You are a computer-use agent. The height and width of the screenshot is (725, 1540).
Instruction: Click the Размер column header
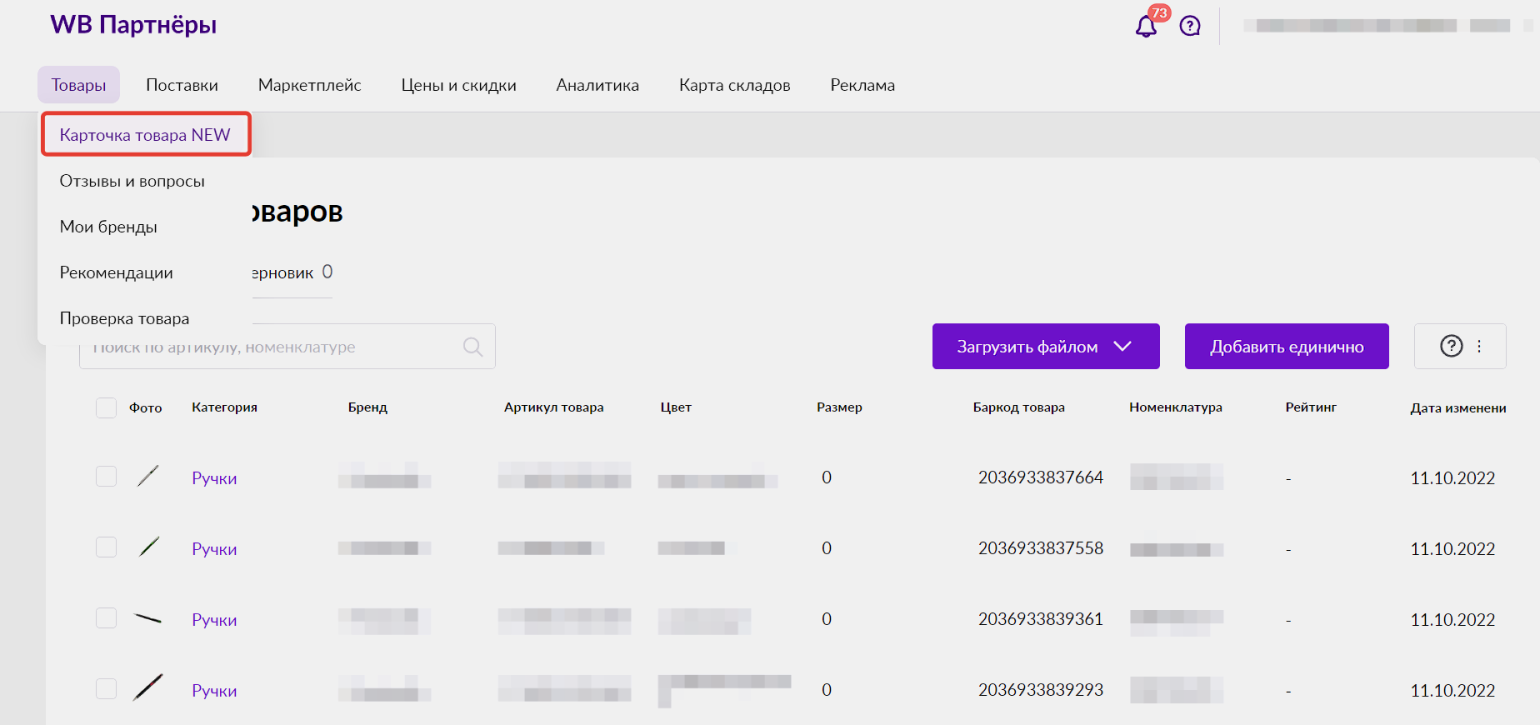click(839, 407)
